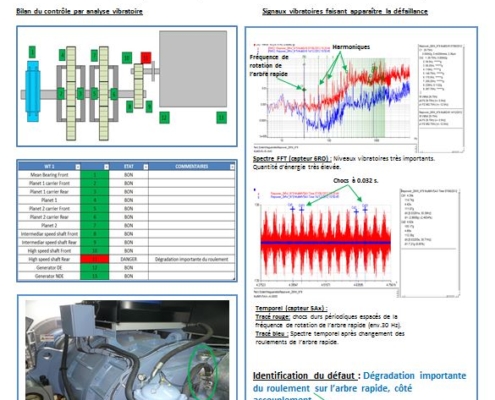This screenshot has width=495, height=400.
Task: Click the 'Bilan du contrôle par analyse vibratoire' heading
Action: (x=80, y=11)
